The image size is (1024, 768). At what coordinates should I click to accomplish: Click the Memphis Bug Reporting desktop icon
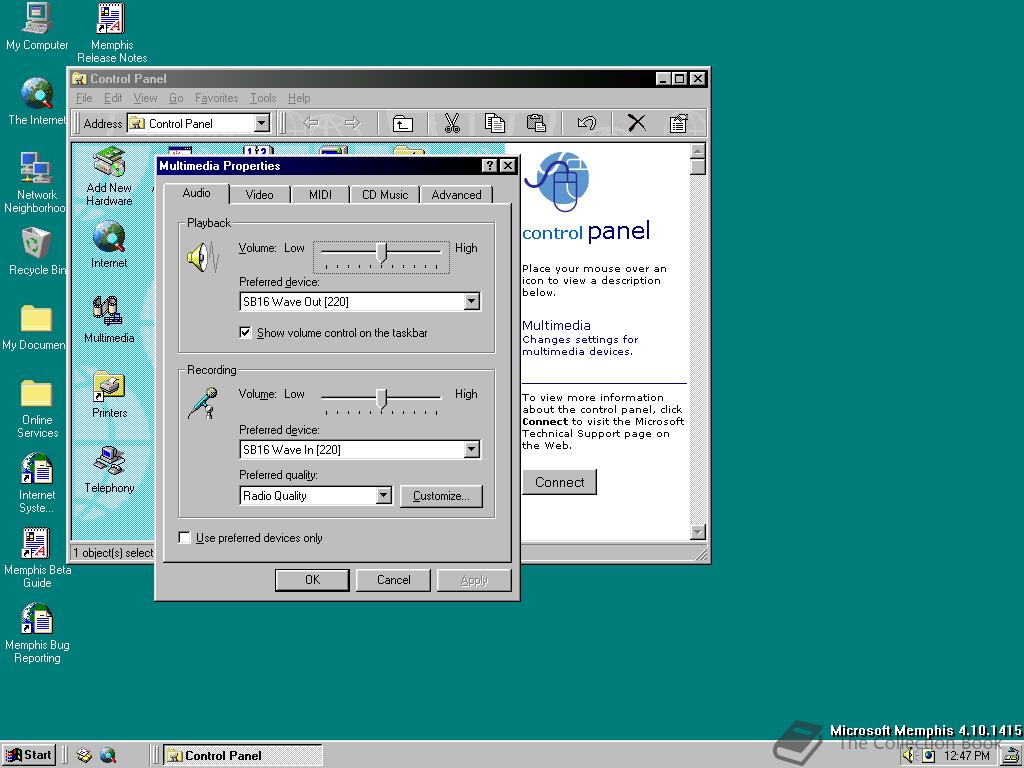click(37, 633)
